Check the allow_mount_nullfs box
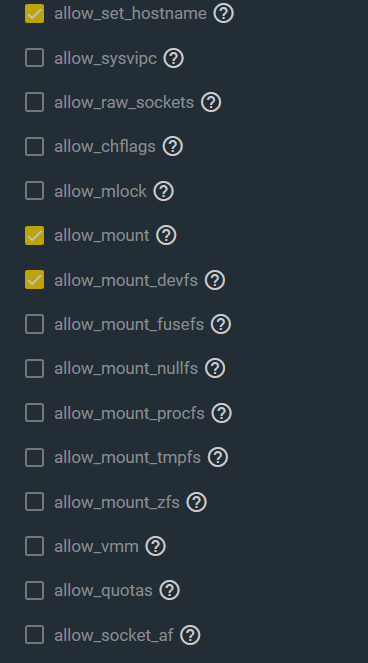 [34, 369]
